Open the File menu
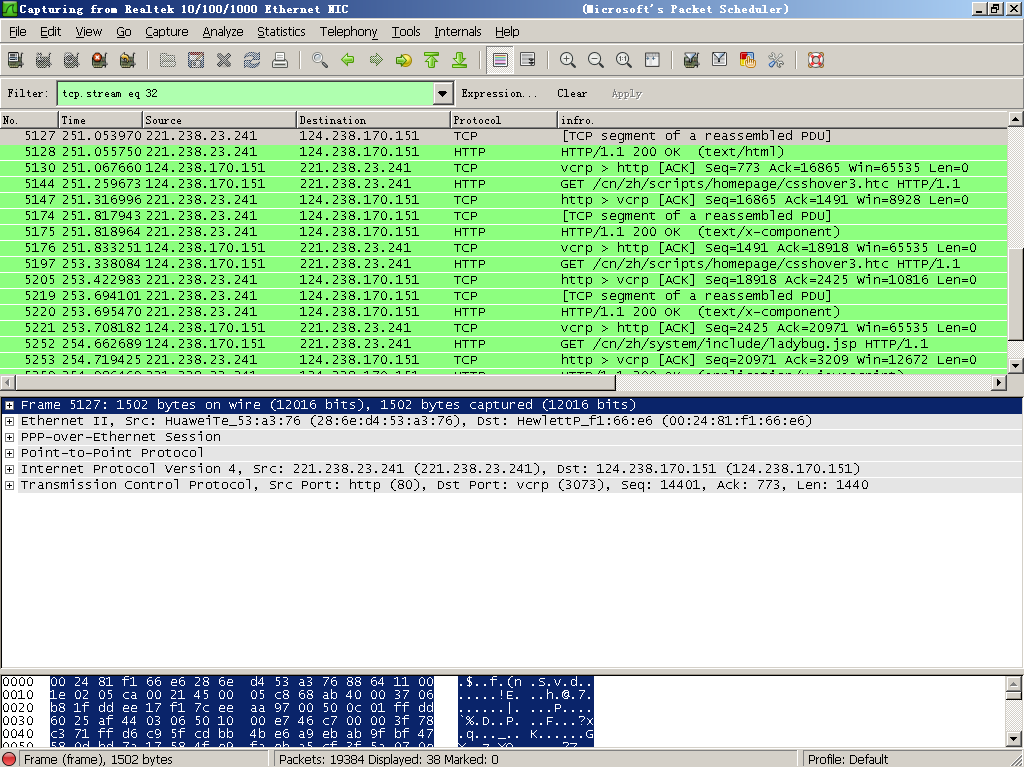 (18, 31)
